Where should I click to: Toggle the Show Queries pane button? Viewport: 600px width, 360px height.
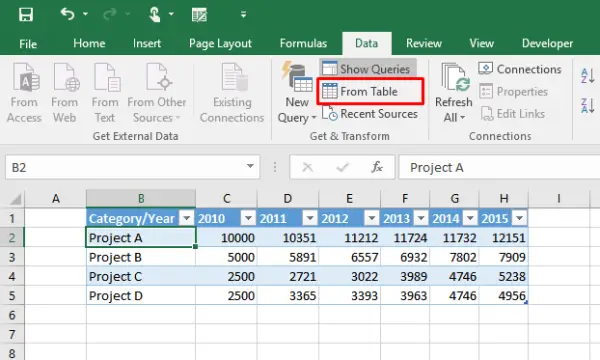(368, 69)
